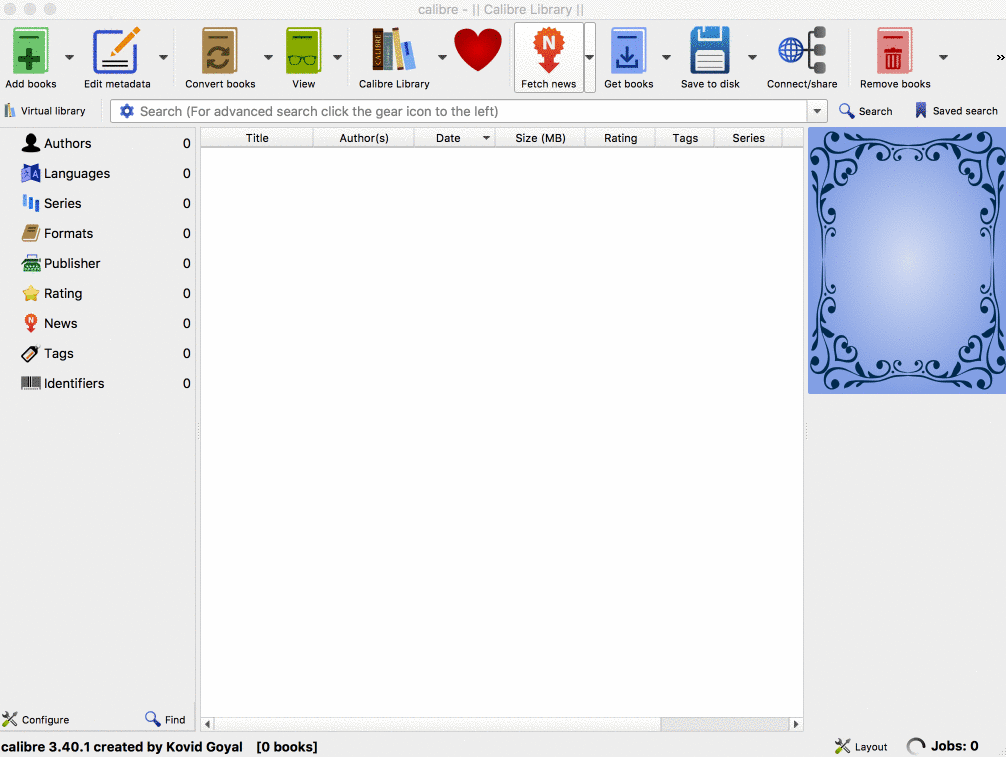Sort by Rating column header
1006x757 pixels.
click(620, 138)
